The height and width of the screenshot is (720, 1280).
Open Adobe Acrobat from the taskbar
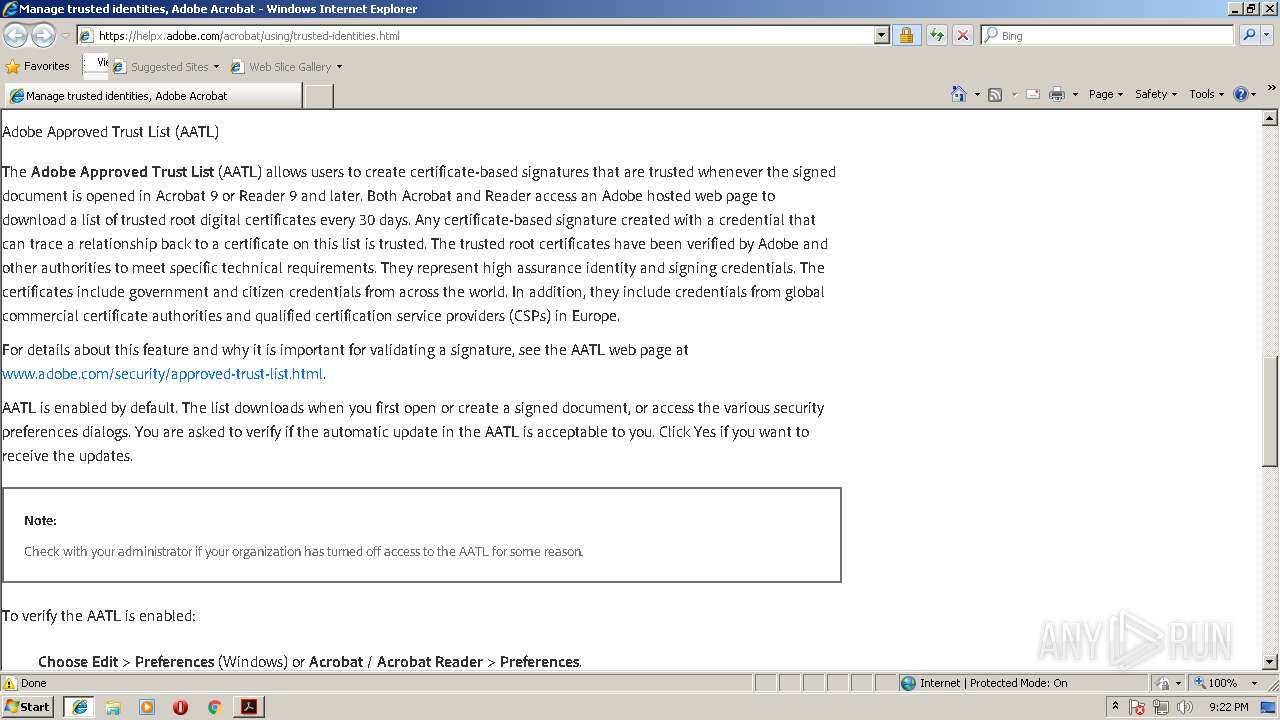pyautogui.click(x=248, y=707)
